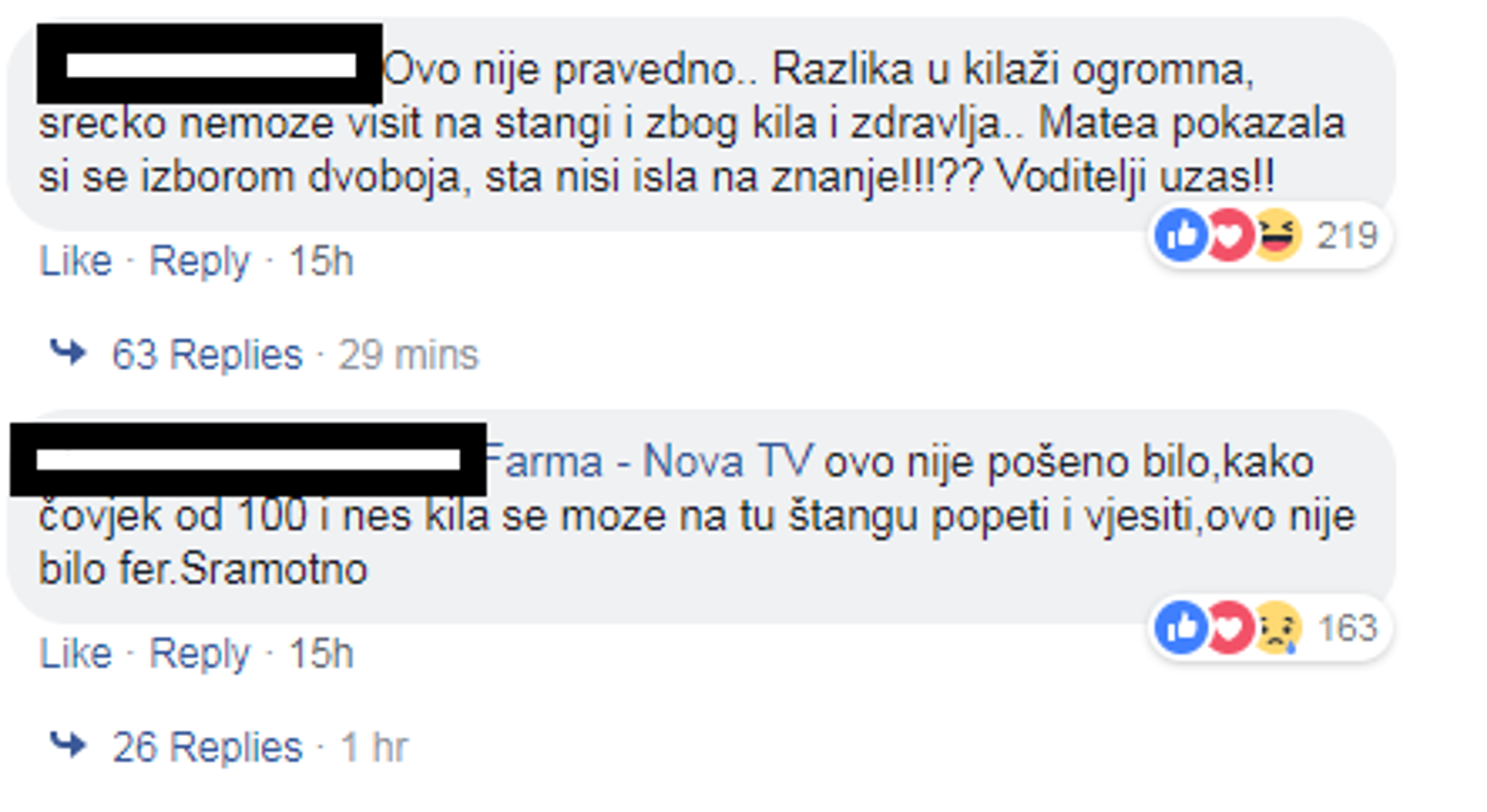This screenshot has width=1487, height=812.
Task: Click the heart reaction icon on first comment
Action: point(1229,235)
